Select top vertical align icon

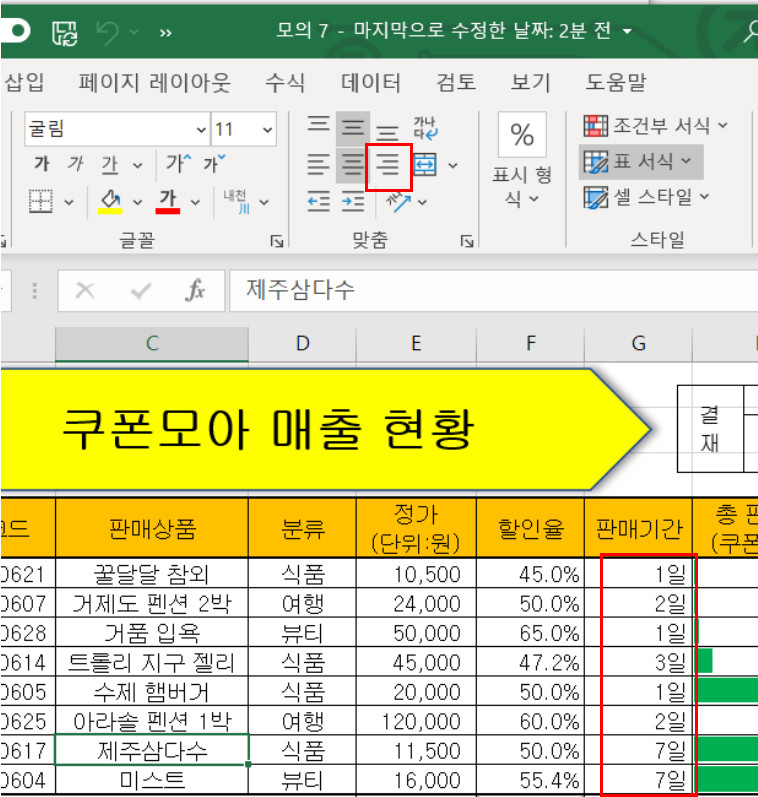click(318, 124)
